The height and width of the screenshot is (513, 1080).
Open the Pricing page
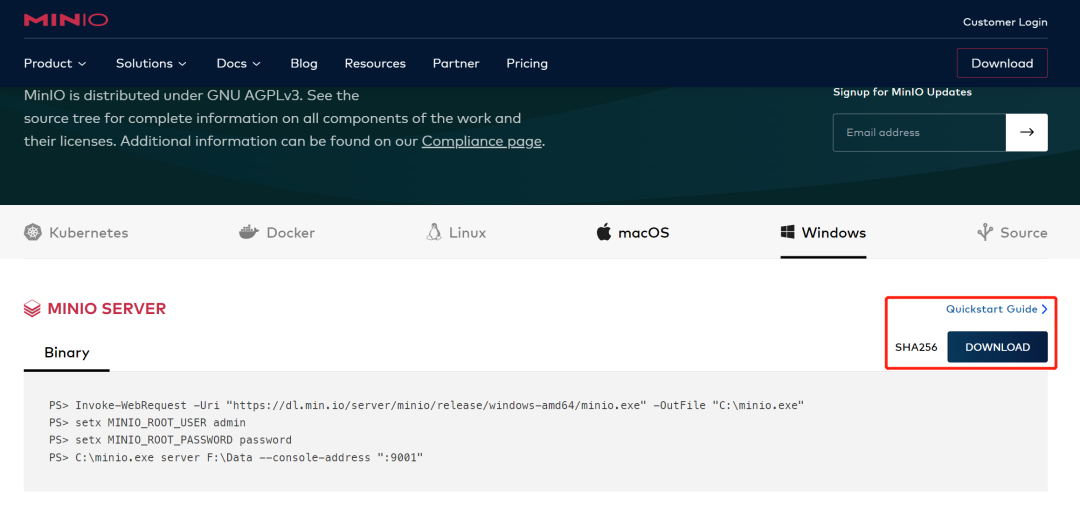coord(527,63)
